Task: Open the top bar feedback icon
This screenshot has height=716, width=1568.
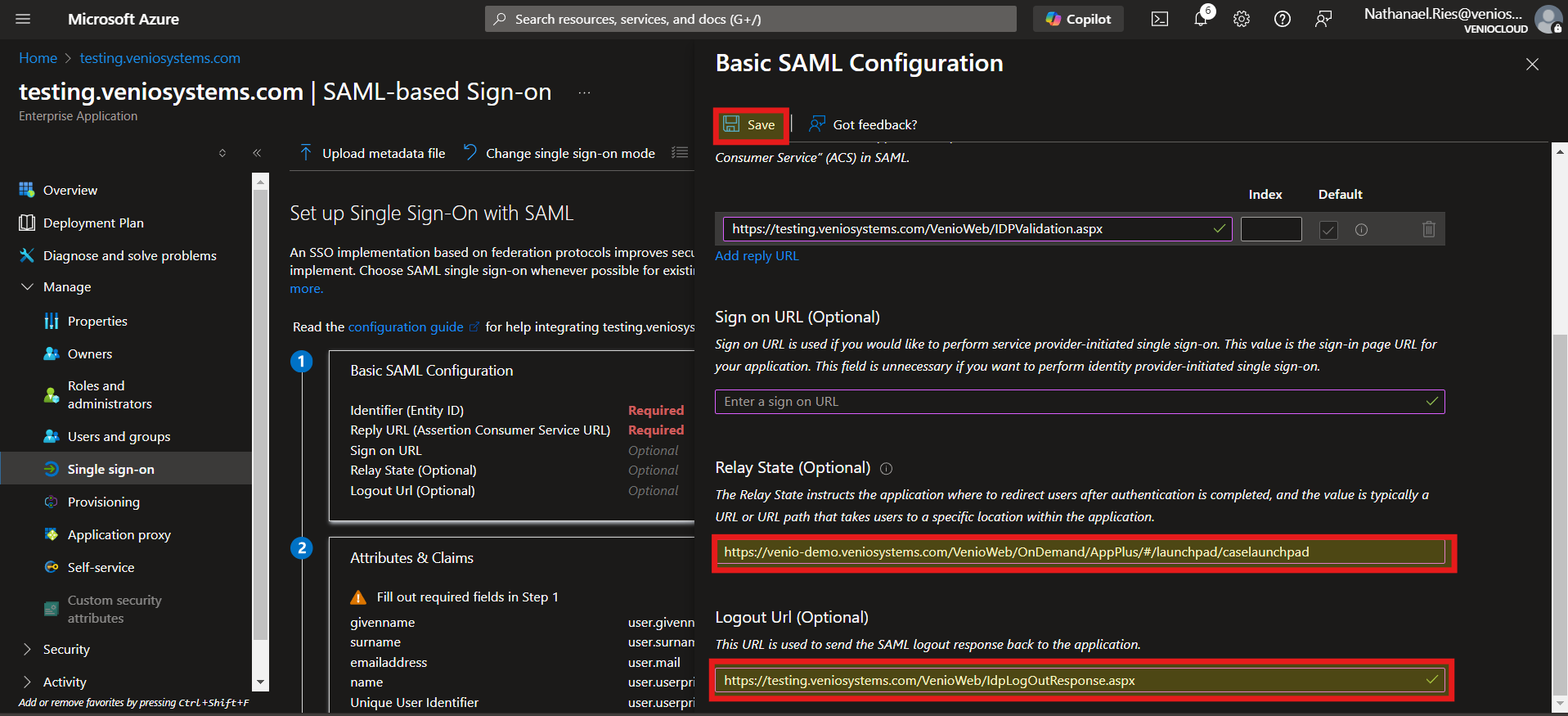Action: coord(1323,19)
